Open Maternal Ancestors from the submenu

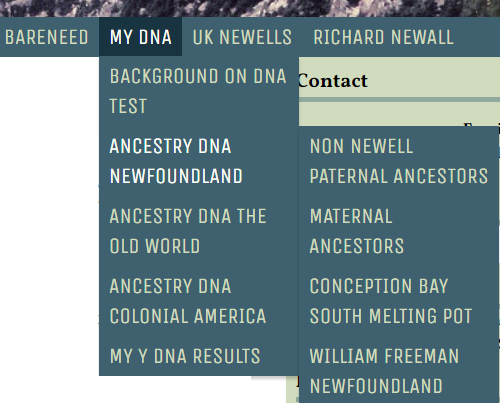tap(399, 231)
